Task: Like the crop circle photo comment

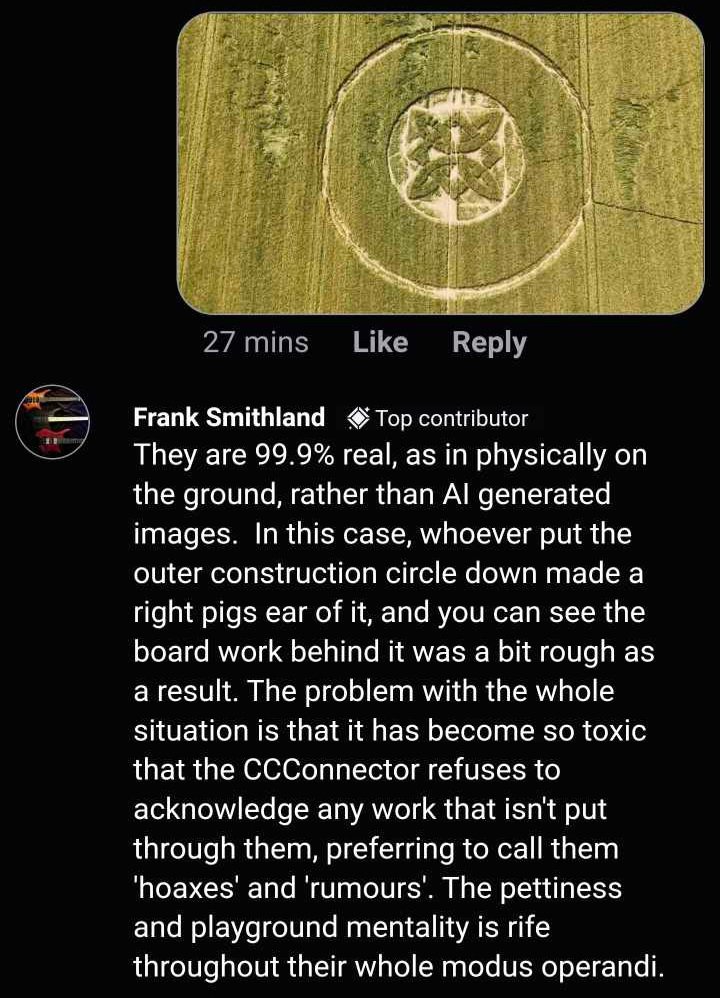Action: click(x=380, y=342)
